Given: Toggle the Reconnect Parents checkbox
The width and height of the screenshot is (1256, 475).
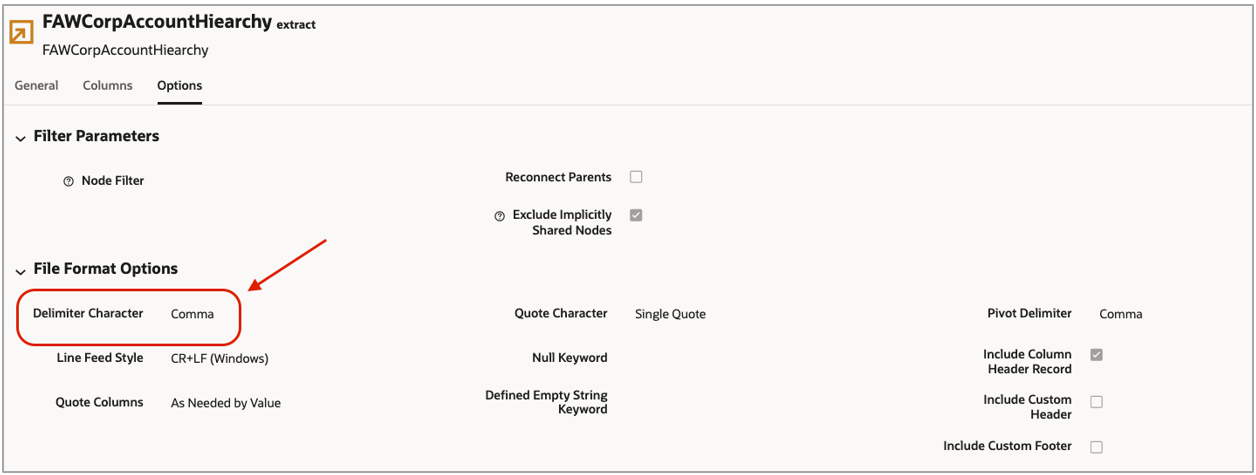Looking at the screenshot, I should click(x=636, y=177).
